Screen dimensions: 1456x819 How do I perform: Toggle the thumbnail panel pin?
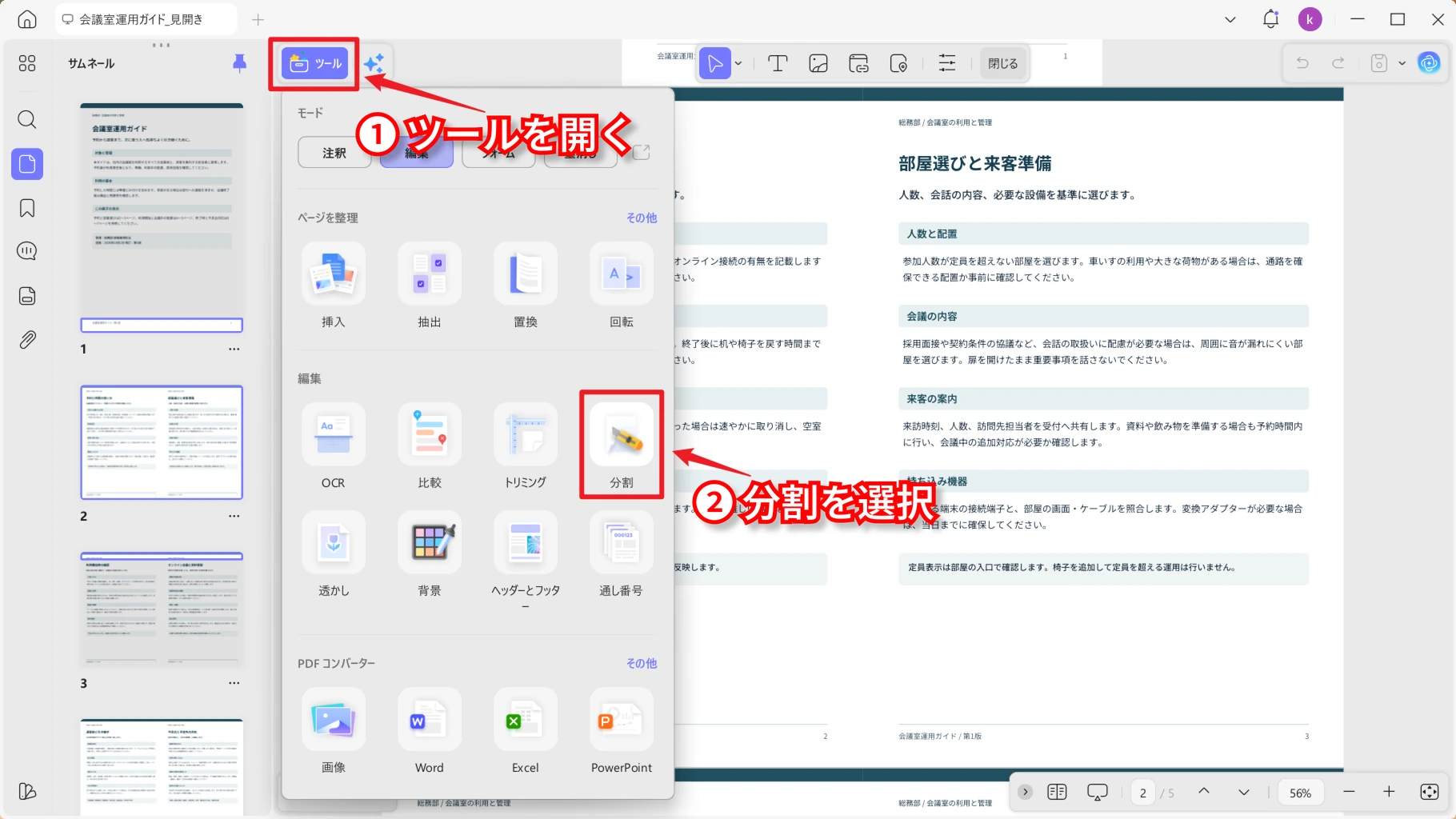pyautogui.click(x=239, y=63)
